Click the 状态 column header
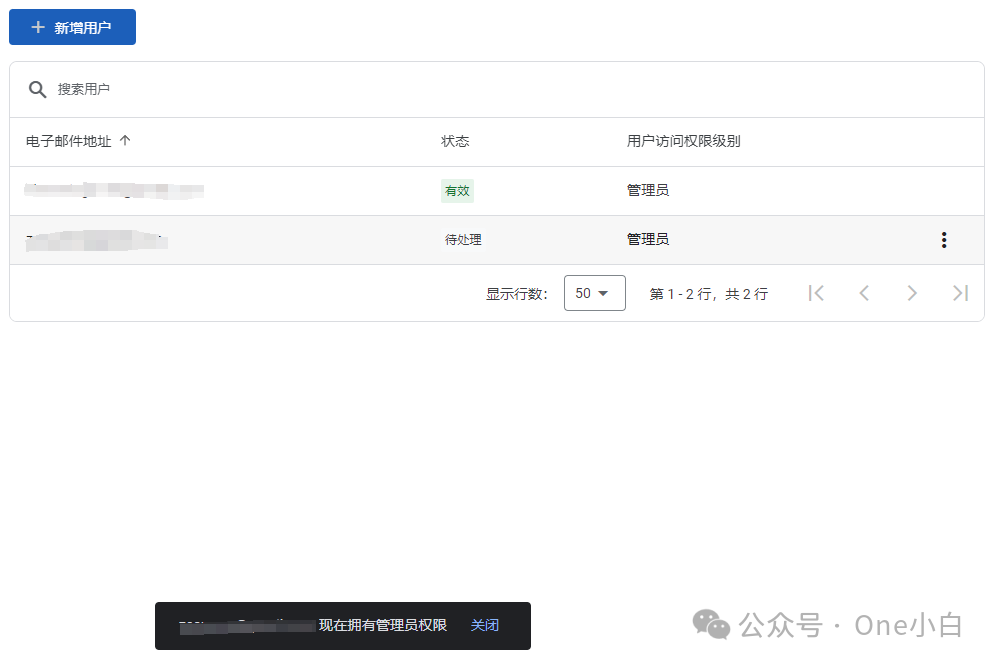Image resolution: width=995 pixels, height=665 pixels. tap(455, 141)
